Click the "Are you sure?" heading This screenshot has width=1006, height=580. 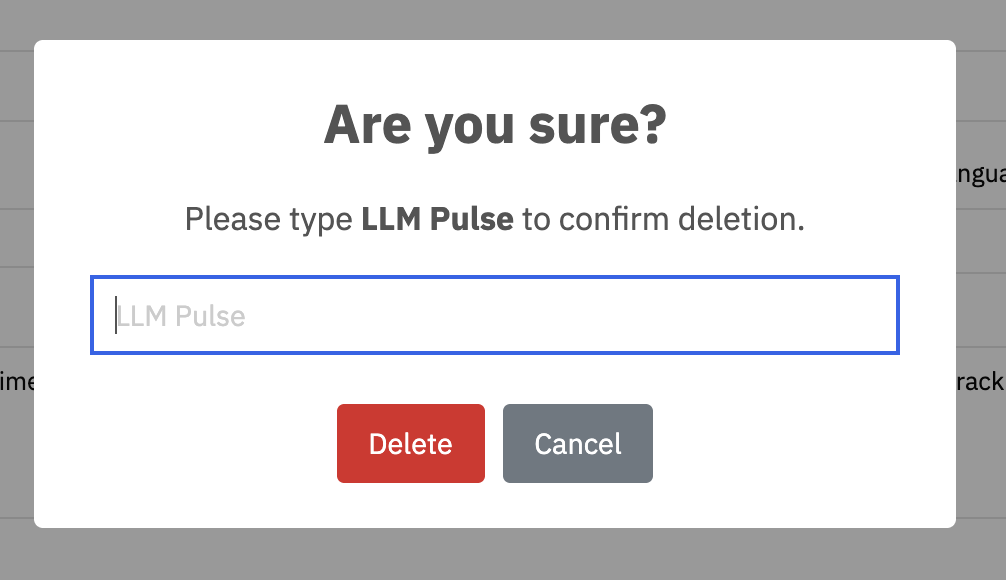[x=494, y=126]
